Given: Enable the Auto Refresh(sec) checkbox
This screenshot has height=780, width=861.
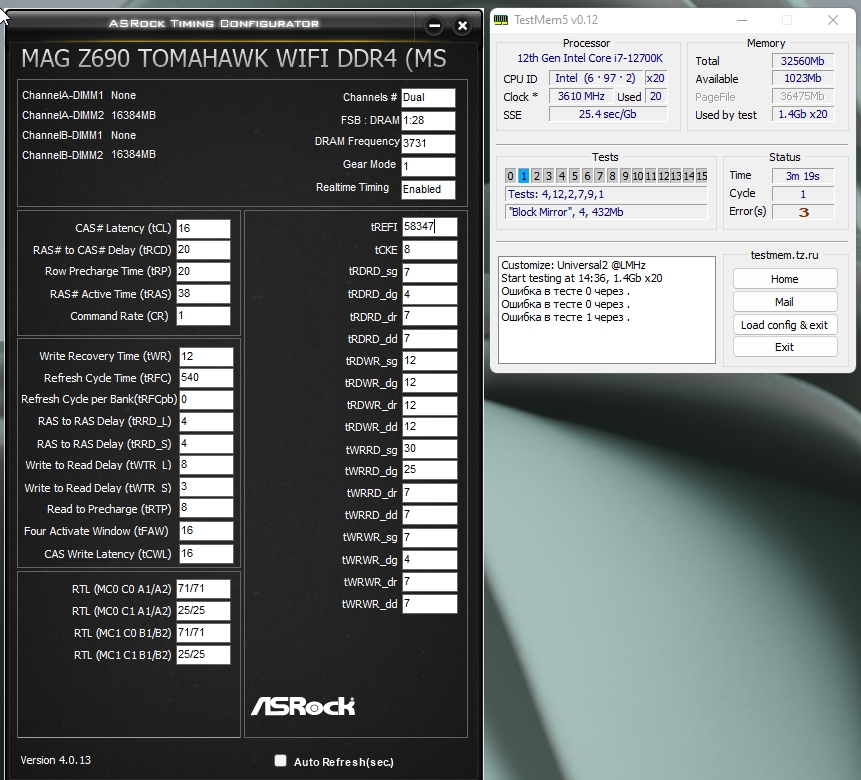Looking at the screenshot, I should click(281, 761).
